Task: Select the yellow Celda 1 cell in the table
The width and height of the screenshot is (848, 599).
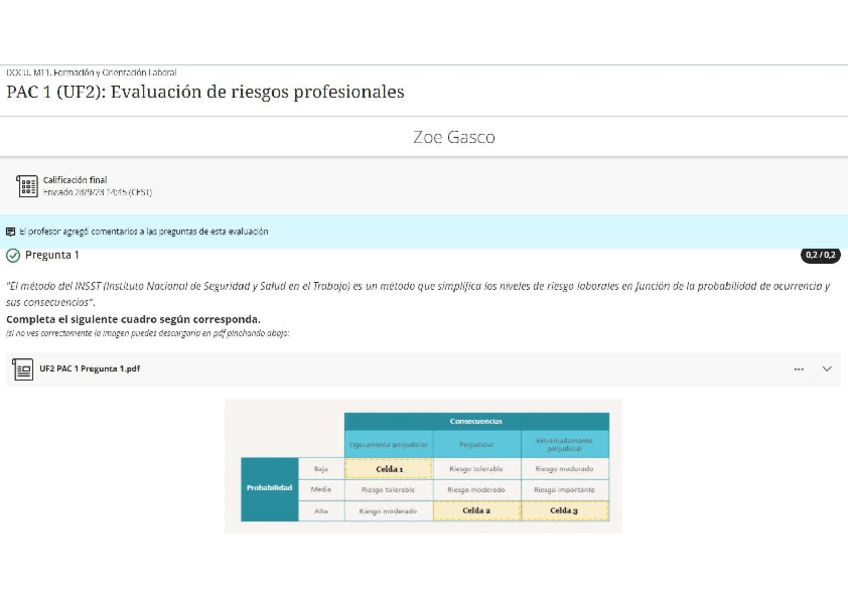Action: pos(388,468)
